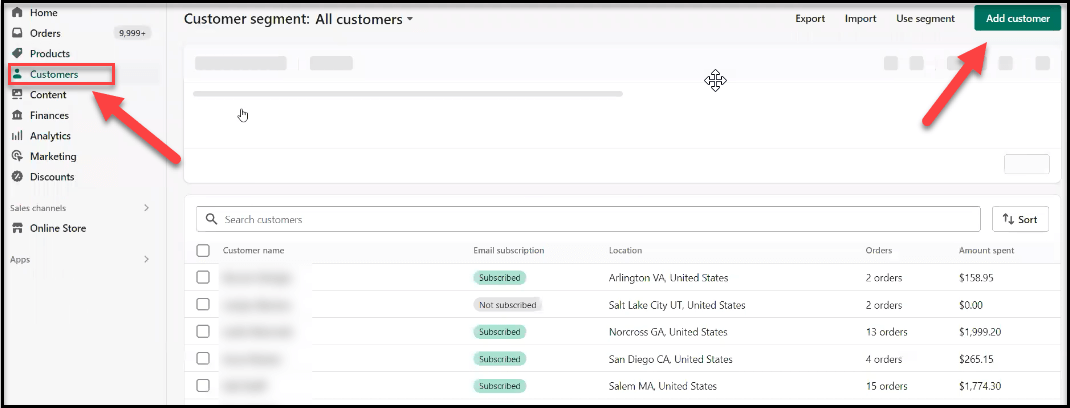The image size is (1070, 408).
Task: Click the Email subscription column header
Action: click(x=508, y=250)
